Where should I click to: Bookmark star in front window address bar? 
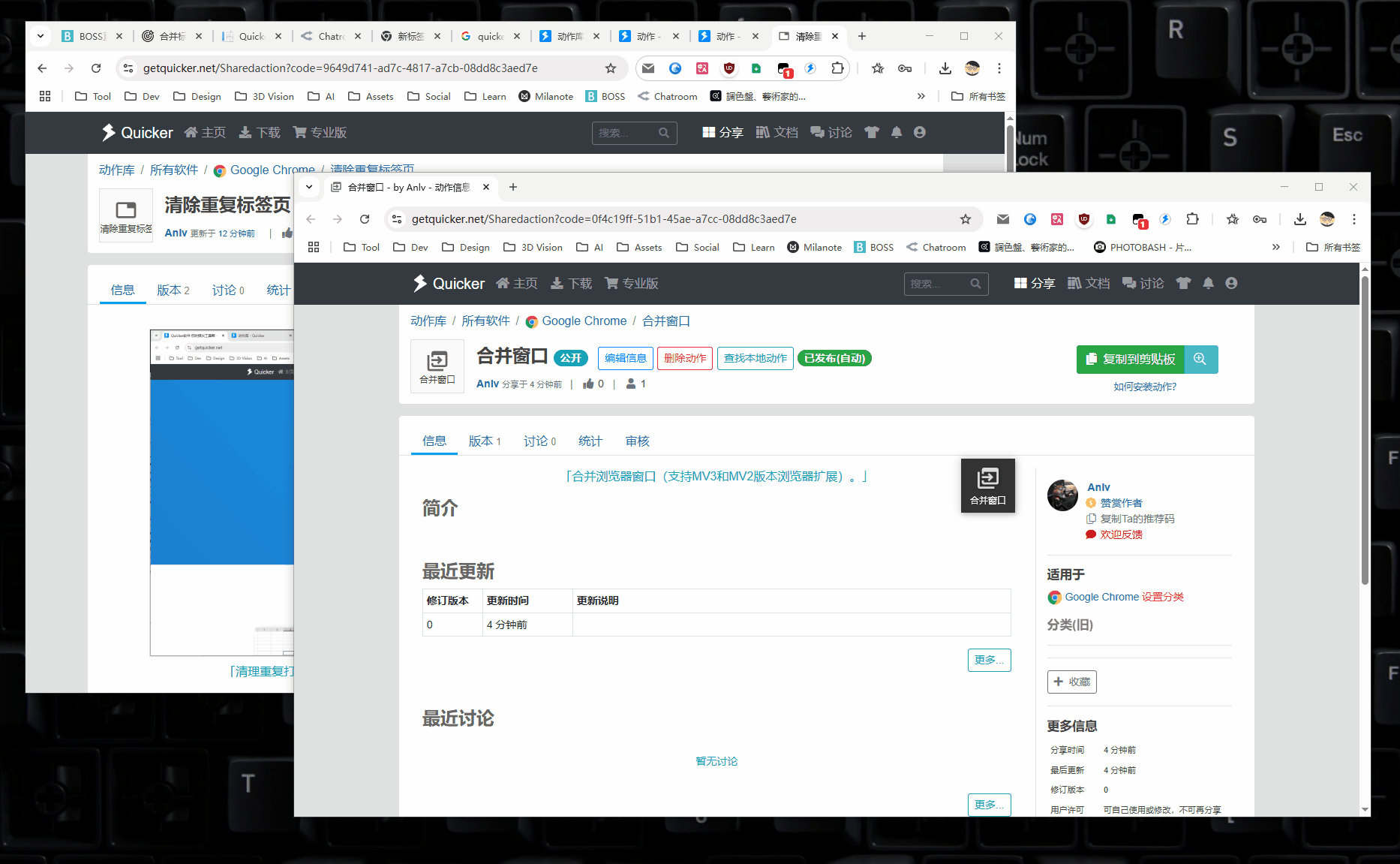966,219
